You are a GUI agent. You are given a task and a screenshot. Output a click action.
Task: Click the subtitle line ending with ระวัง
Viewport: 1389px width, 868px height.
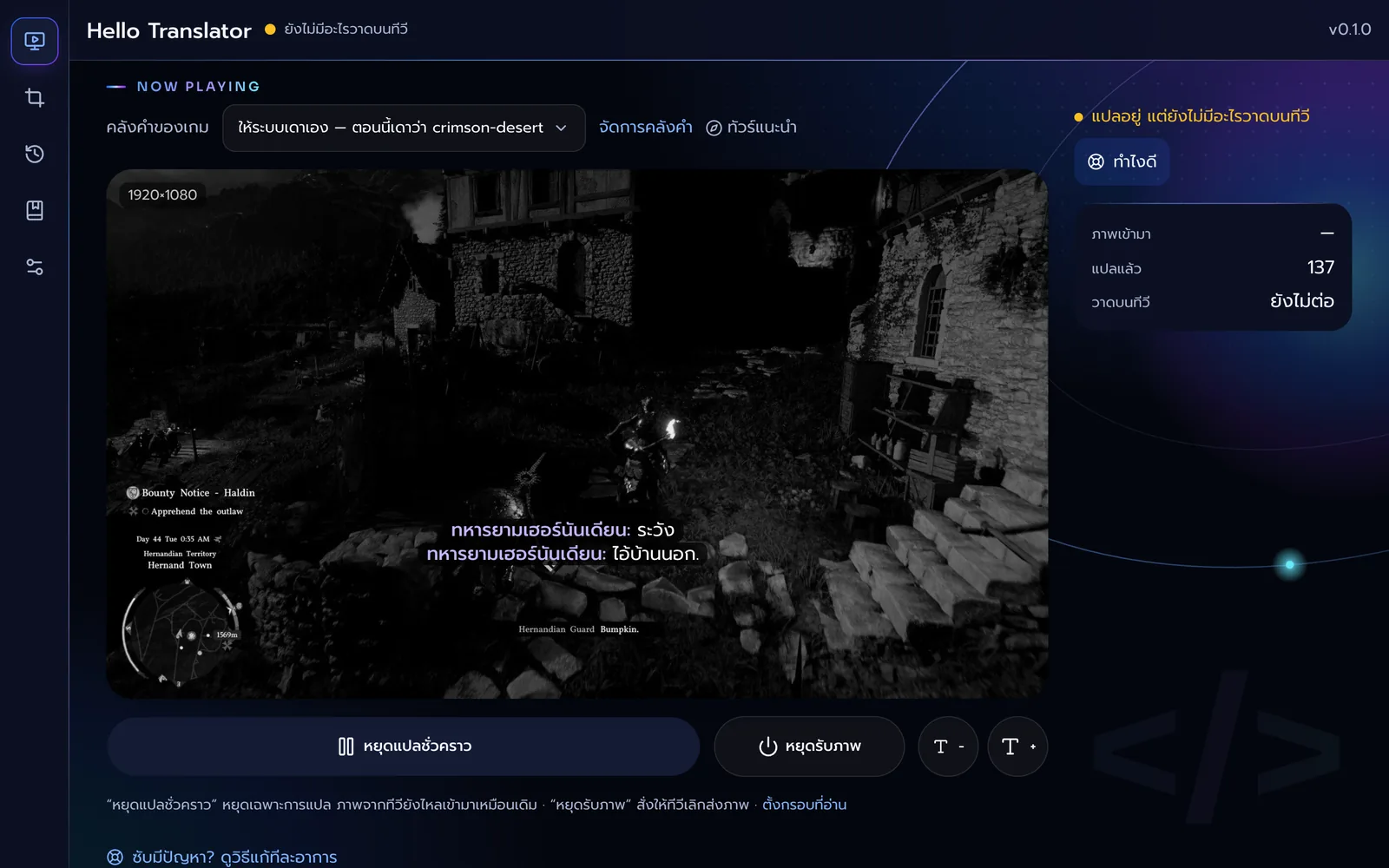tap(563, 530)
